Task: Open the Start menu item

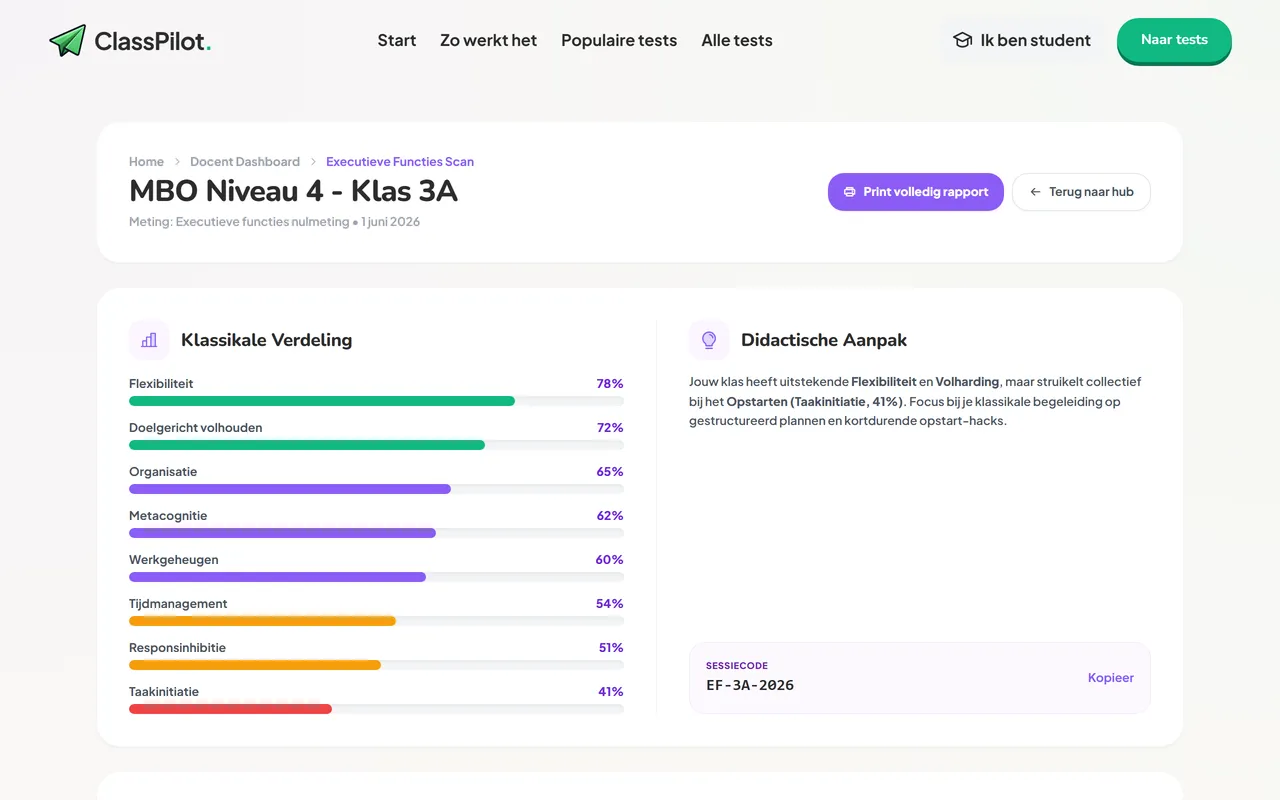Action: [x=397, y=41]
